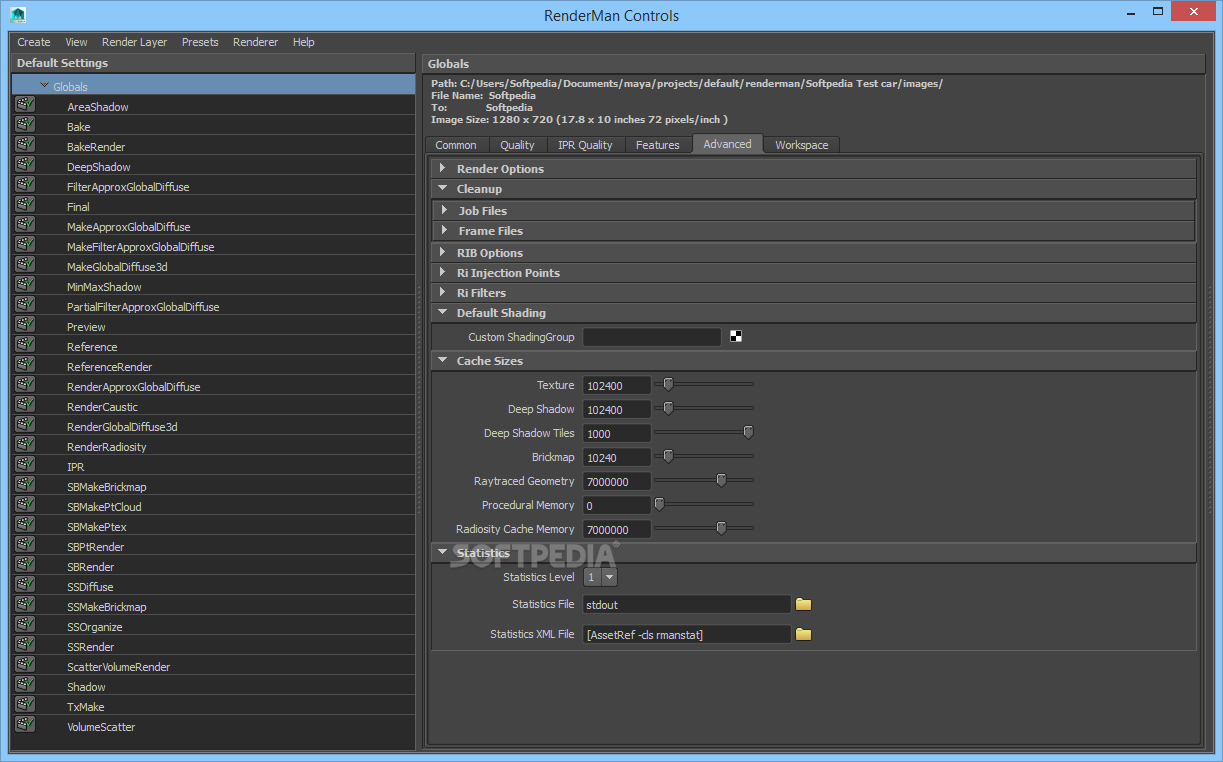1223x762 pixels.
Task: Browse folder for Statistics File
Action: 803,604
